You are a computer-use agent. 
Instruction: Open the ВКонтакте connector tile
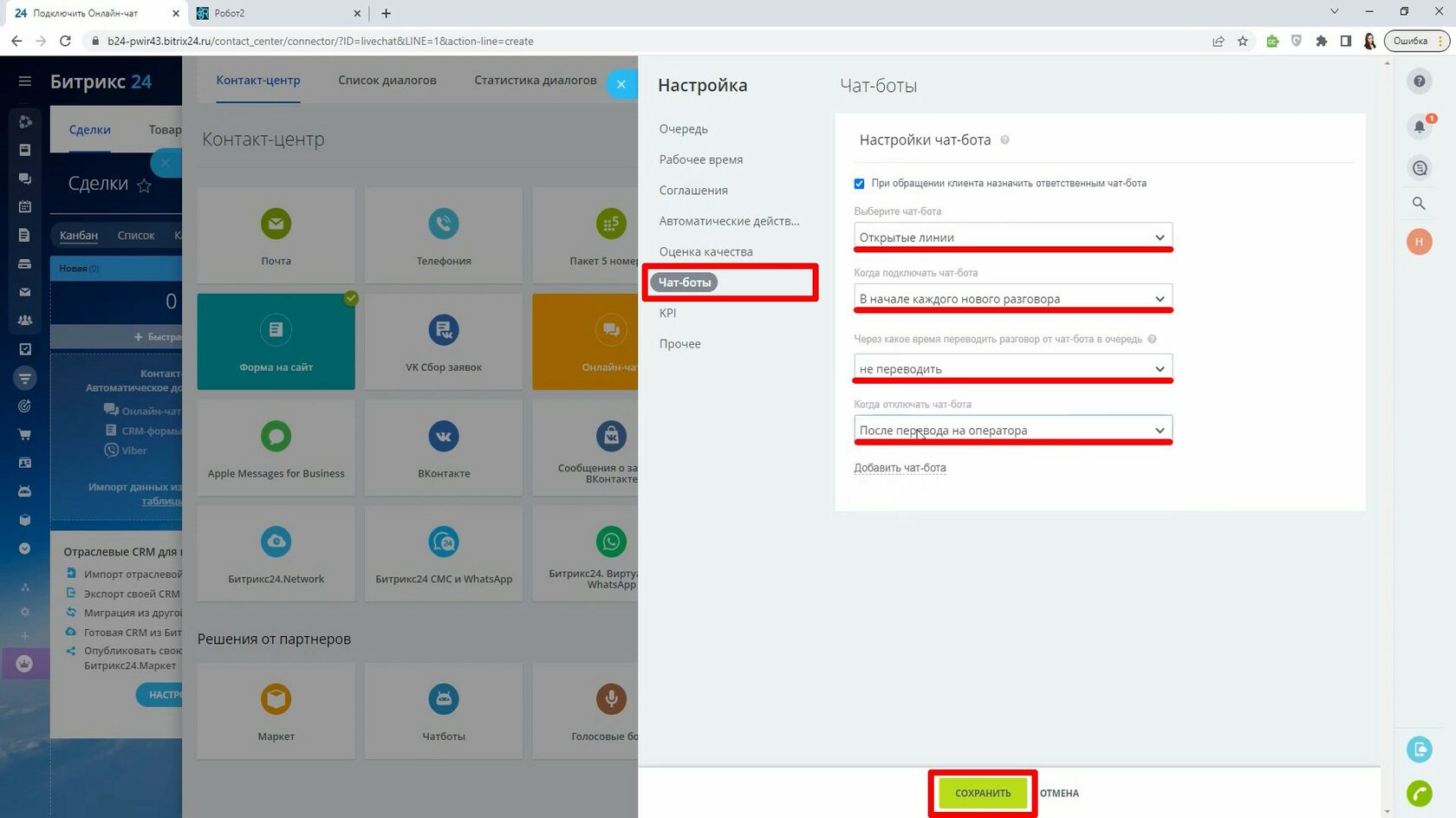tap(444, 447)
